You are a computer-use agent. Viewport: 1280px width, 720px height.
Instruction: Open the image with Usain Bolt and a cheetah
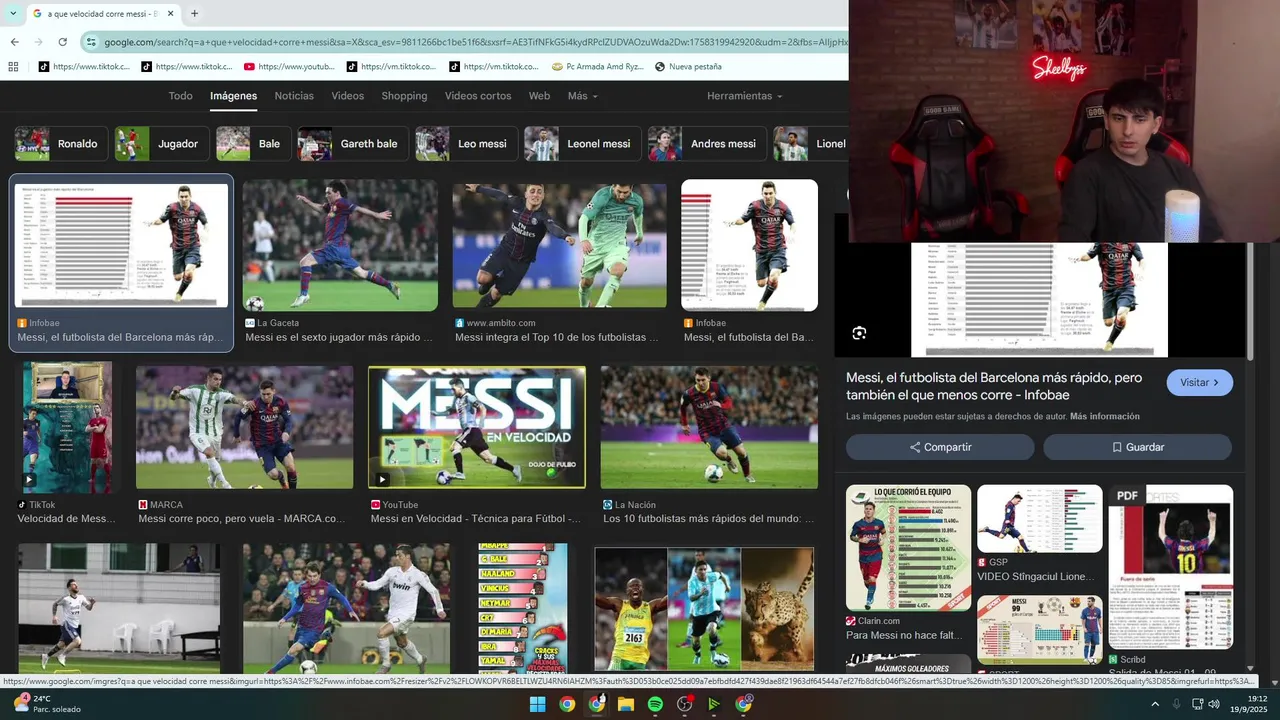pyautogui.click(x=704, y=609)
